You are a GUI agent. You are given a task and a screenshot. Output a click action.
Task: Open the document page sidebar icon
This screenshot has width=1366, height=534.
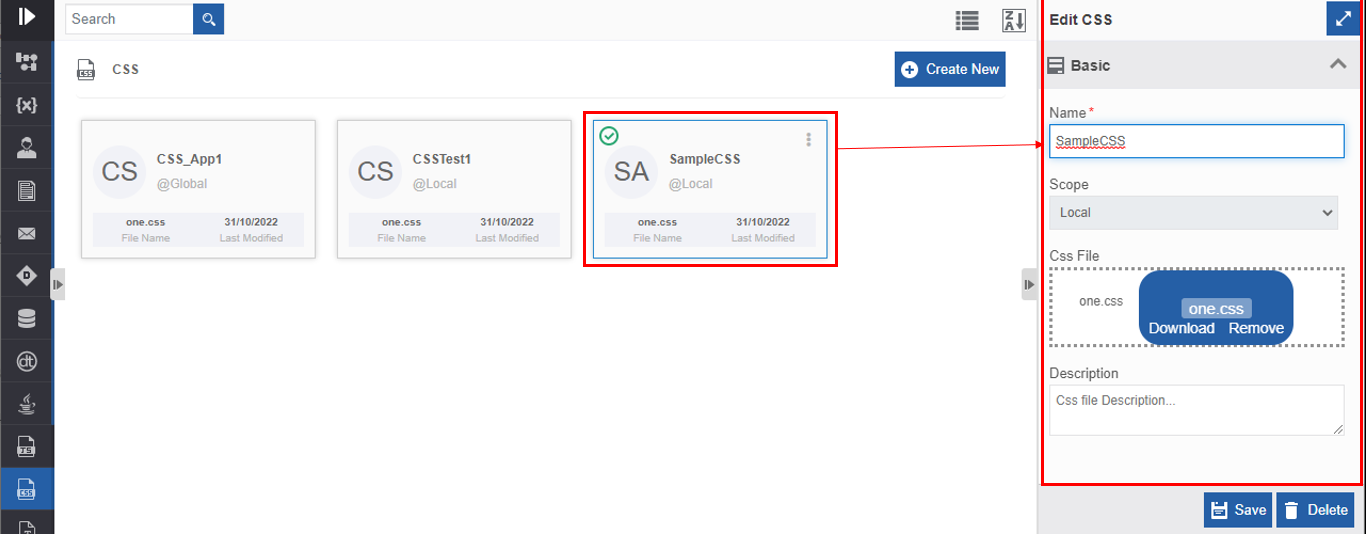tap(27, 191)
